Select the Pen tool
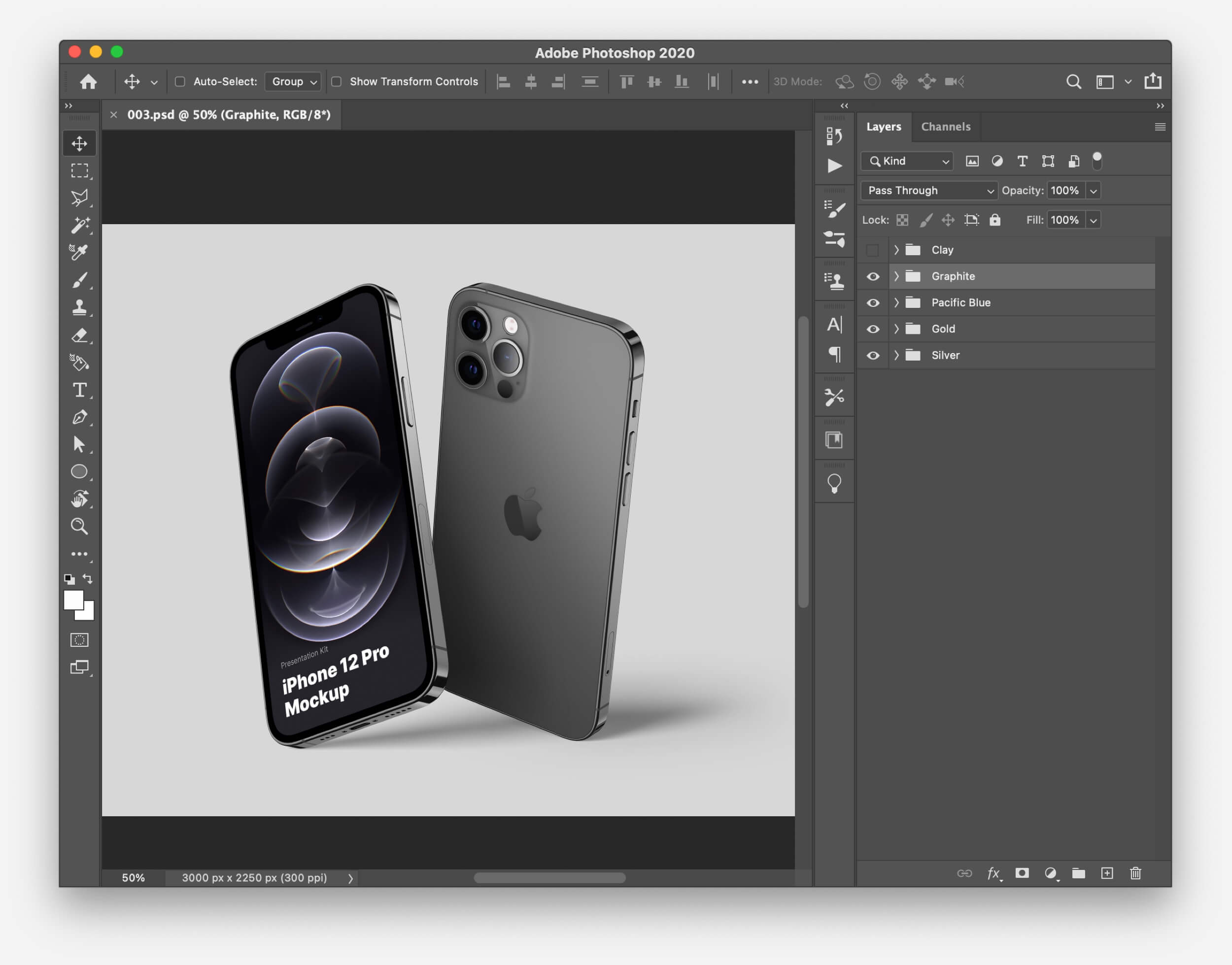 pos(79,417)
